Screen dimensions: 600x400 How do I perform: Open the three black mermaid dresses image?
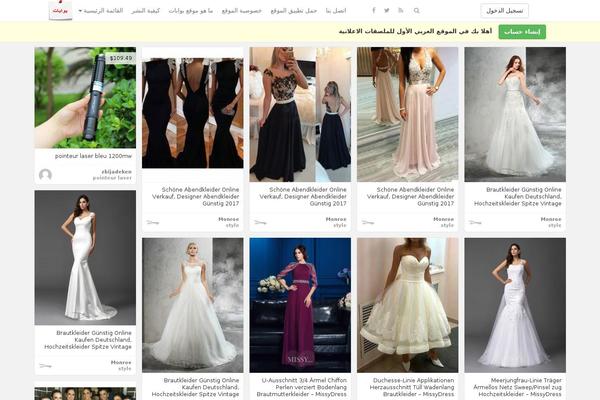coord(192,113)
